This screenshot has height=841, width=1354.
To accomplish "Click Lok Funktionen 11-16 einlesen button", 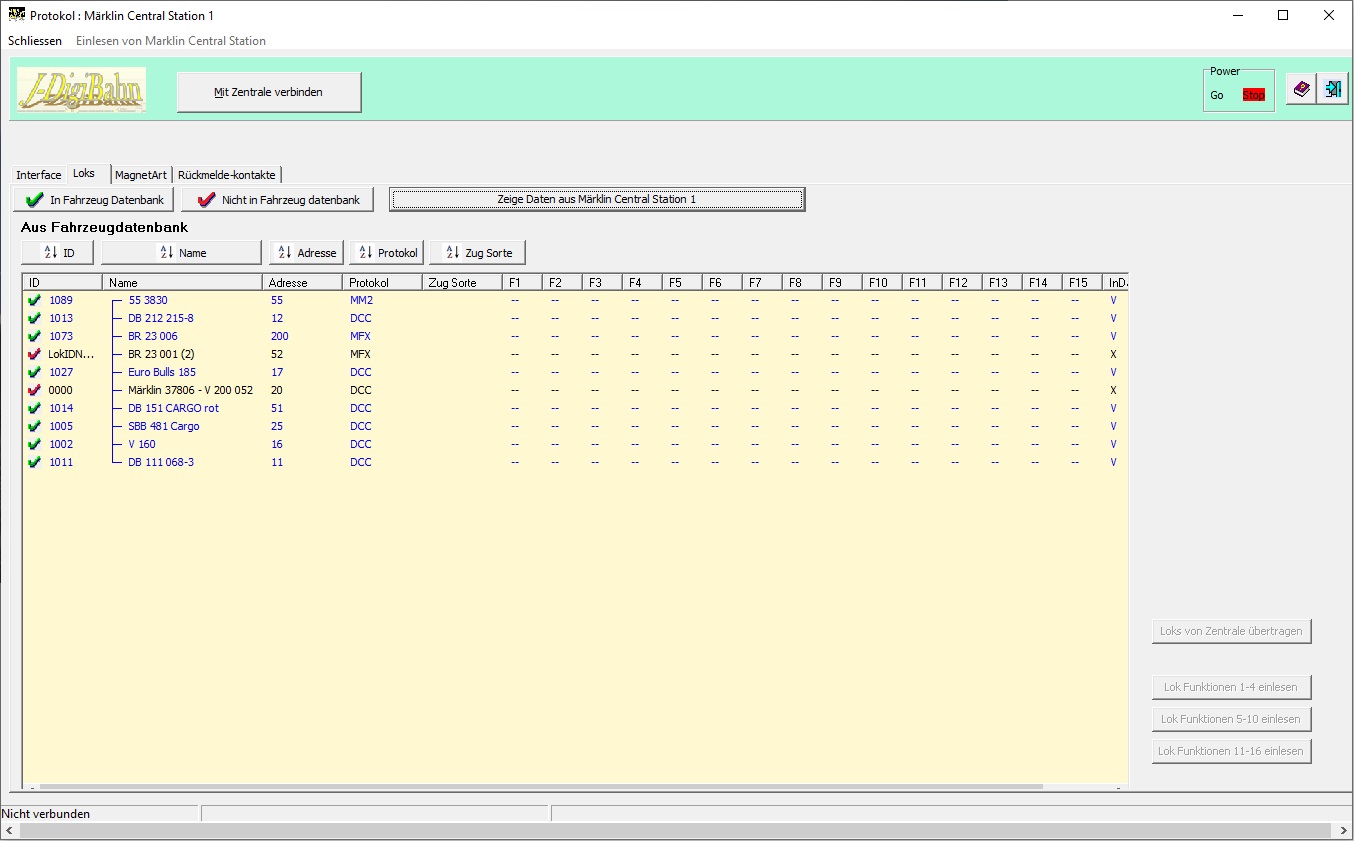I will pyautogui.click(x=1231, y=751).
